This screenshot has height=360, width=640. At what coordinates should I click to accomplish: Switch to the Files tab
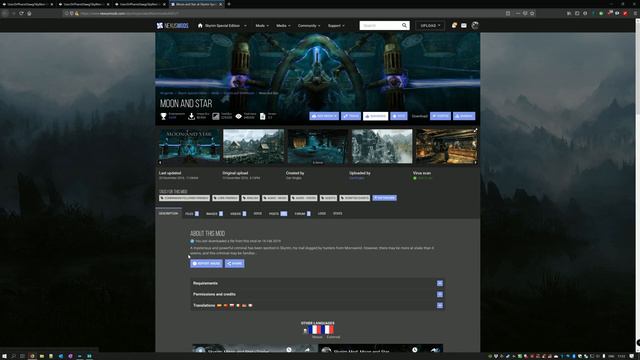tap(192, 213)
